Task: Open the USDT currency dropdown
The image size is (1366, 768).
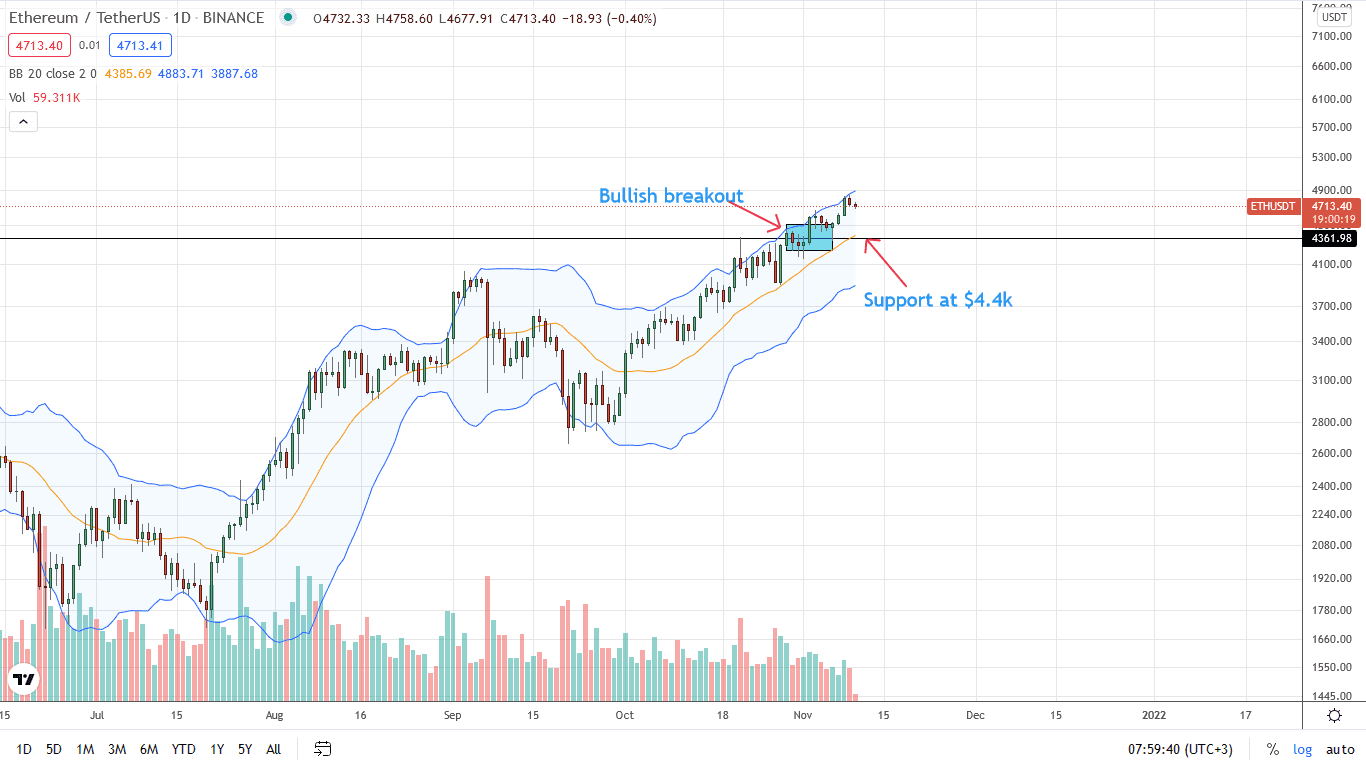Action: [x=1333, y=16]
